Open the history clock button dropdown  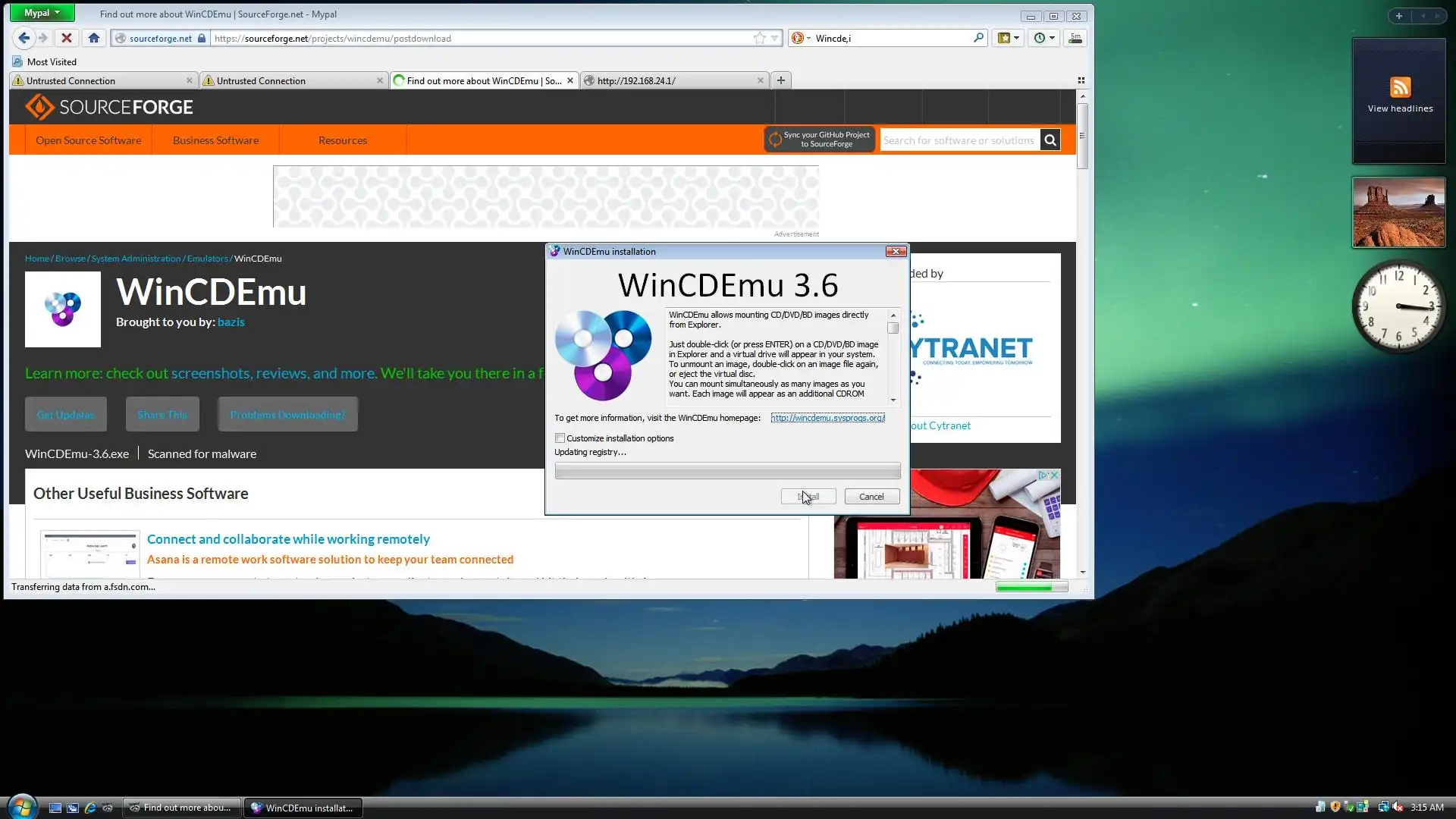[1052, 38]
